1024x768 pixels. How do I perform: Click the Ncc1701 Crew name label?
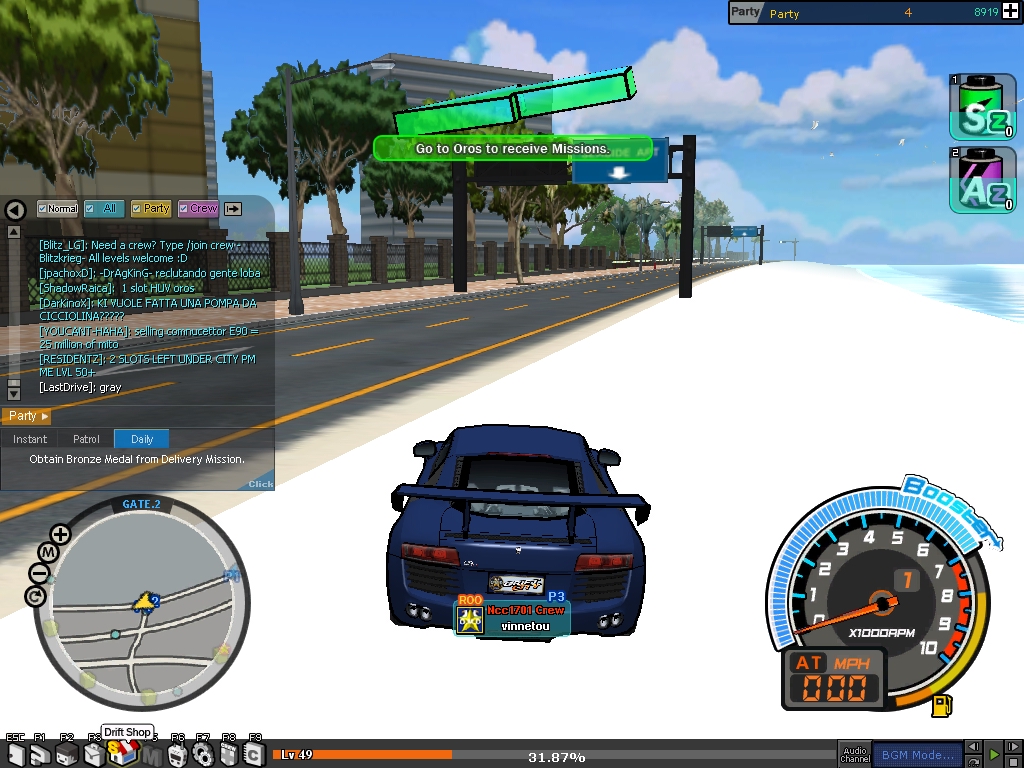(526, 610)
